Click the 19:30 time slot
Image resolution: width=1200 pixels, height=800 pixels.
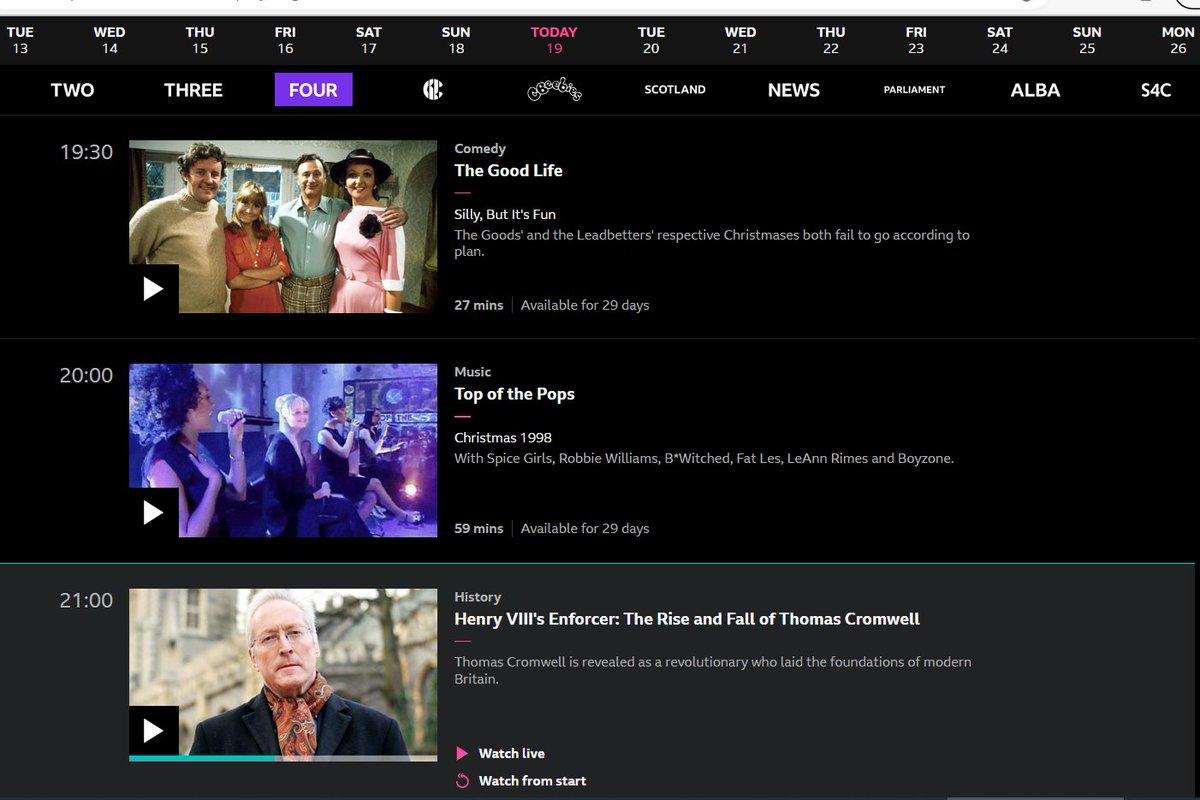click(x=86, y=152)
